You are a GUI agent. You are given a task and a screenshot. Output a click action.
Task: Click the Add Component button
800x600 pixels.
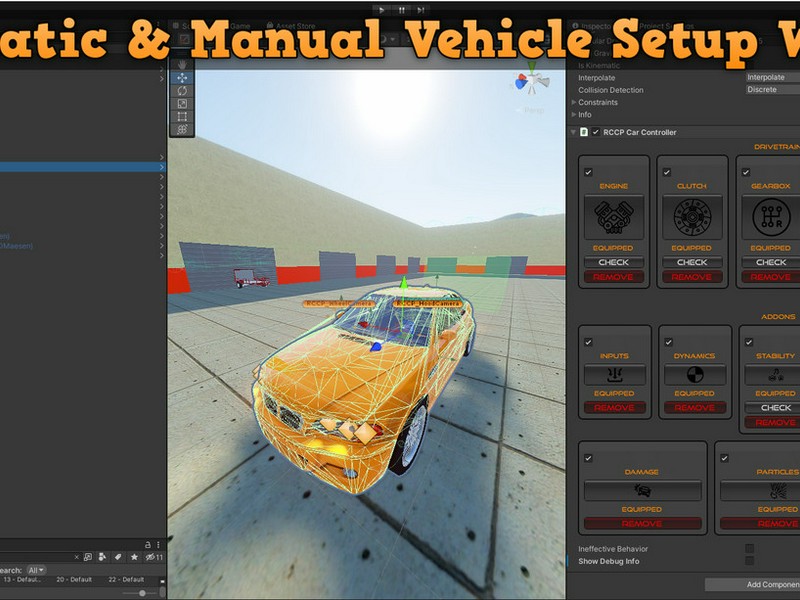(753, 585)
